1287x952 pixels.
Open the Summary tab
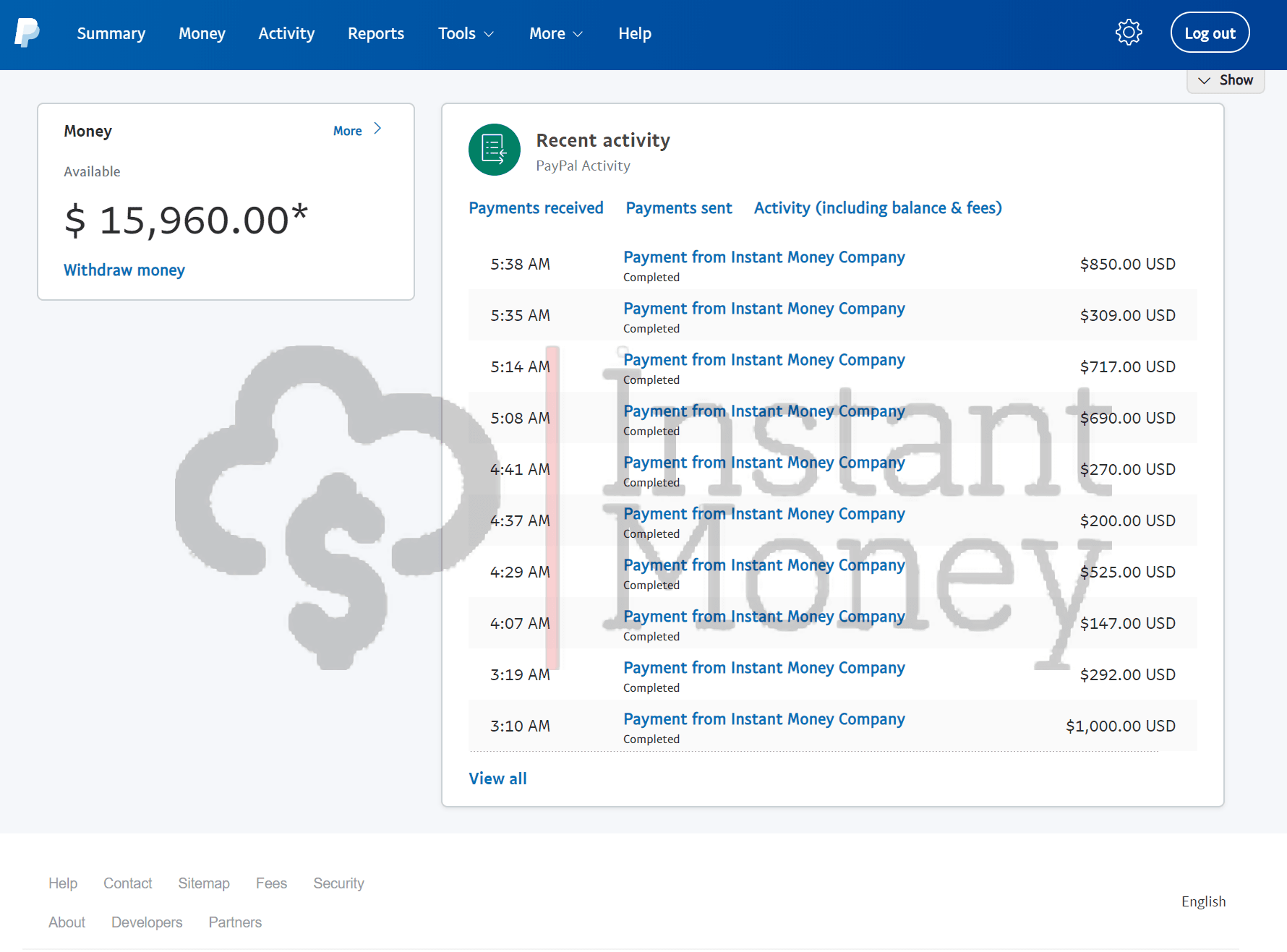[x=111, y=33]
